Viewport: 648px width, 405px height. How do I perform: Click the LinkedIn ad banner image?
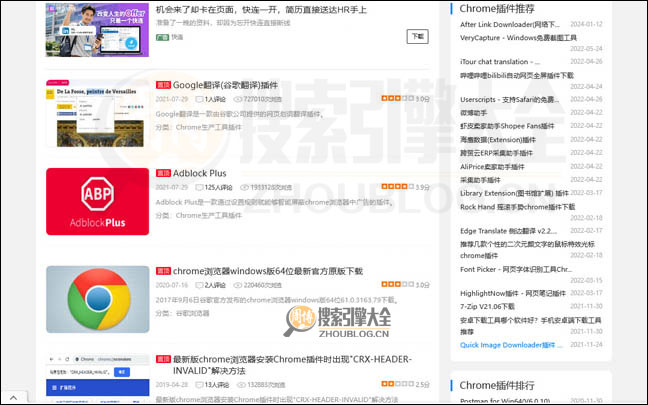98,29
